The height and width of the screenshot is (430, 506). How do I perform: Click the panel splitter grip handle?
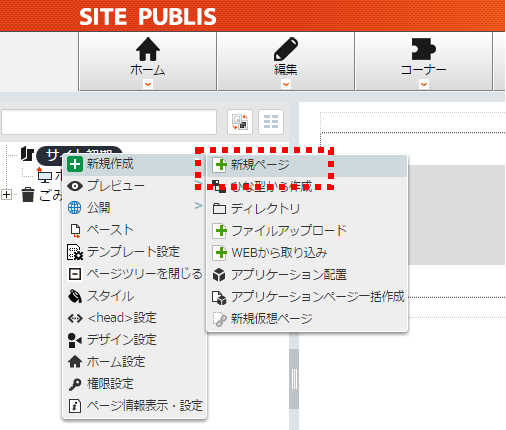click(x=294, y=379)
